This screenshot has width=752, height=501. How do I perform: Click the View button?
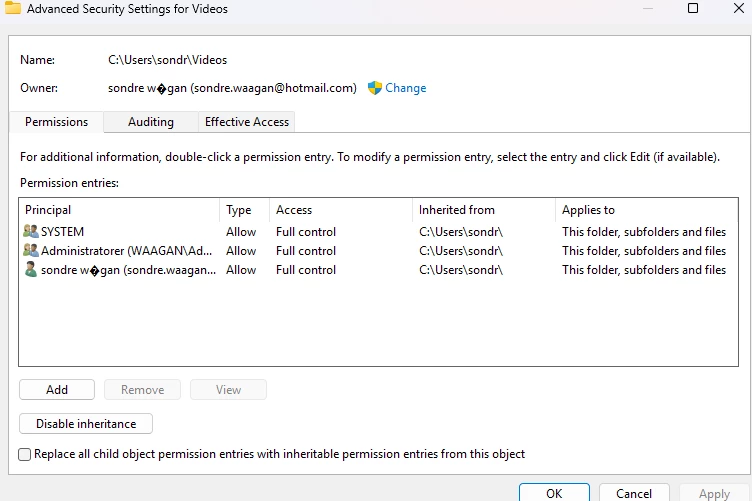pos(228,389)
